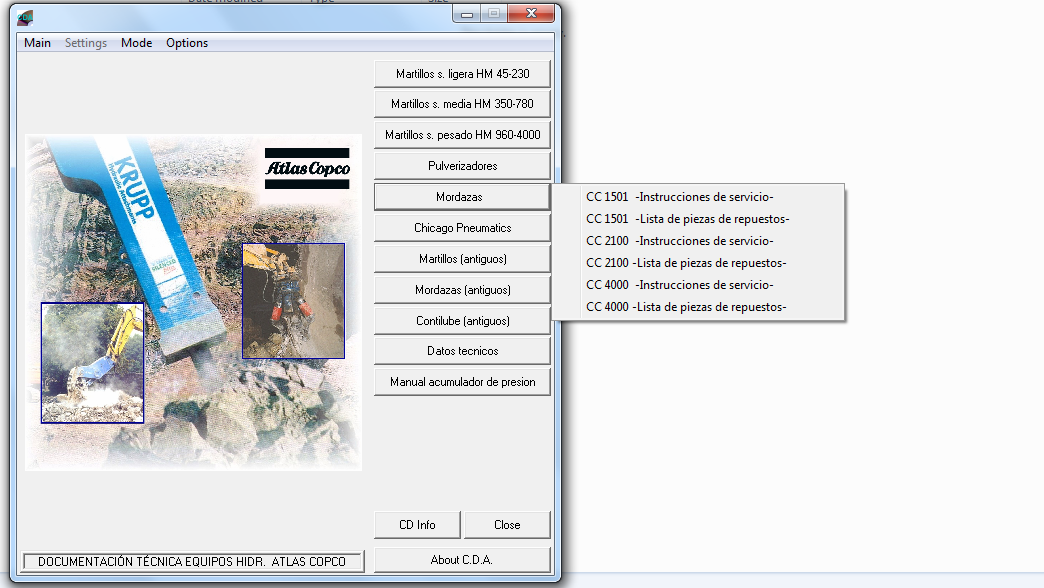The width and height of the screenshot is (1044, 588).
Task: Click Martillos (antiguos) button
Action: tap(462, 259)
